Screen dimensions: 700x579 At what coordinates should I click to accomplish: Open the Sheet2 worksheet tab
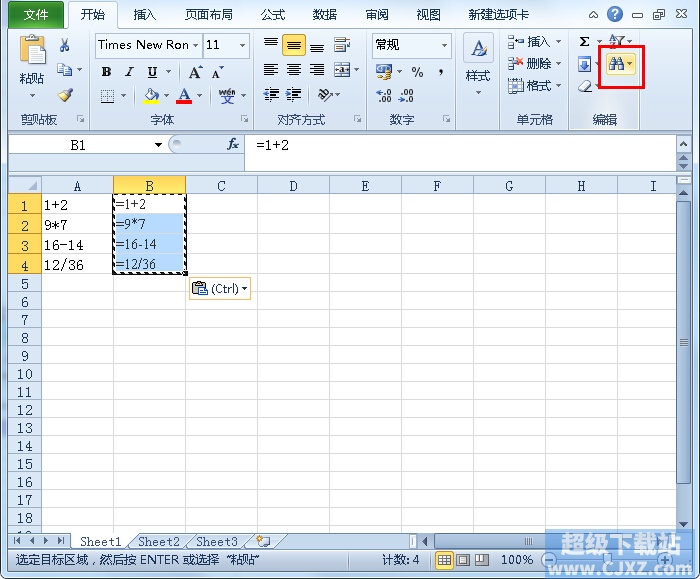[159, 542]
